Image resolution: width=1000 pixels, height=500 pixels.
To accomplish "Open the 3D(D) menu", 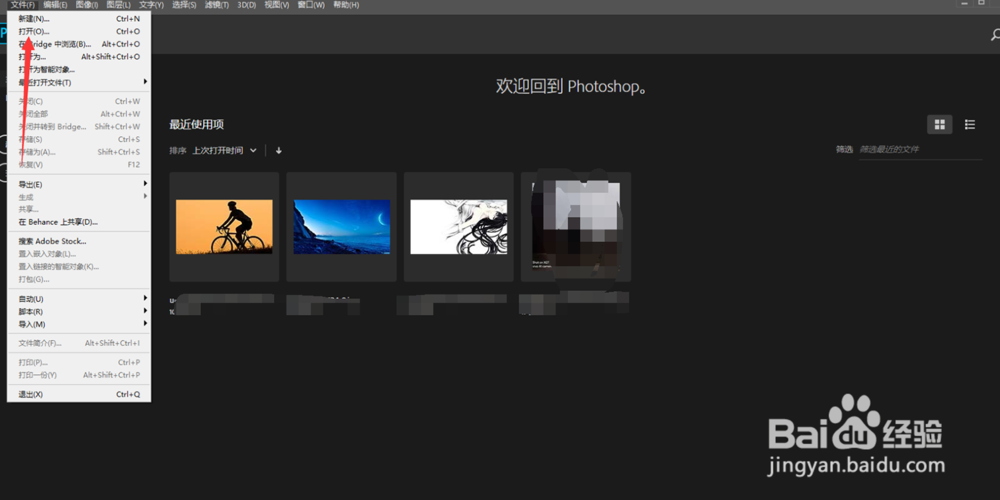I will pos(246,5).
